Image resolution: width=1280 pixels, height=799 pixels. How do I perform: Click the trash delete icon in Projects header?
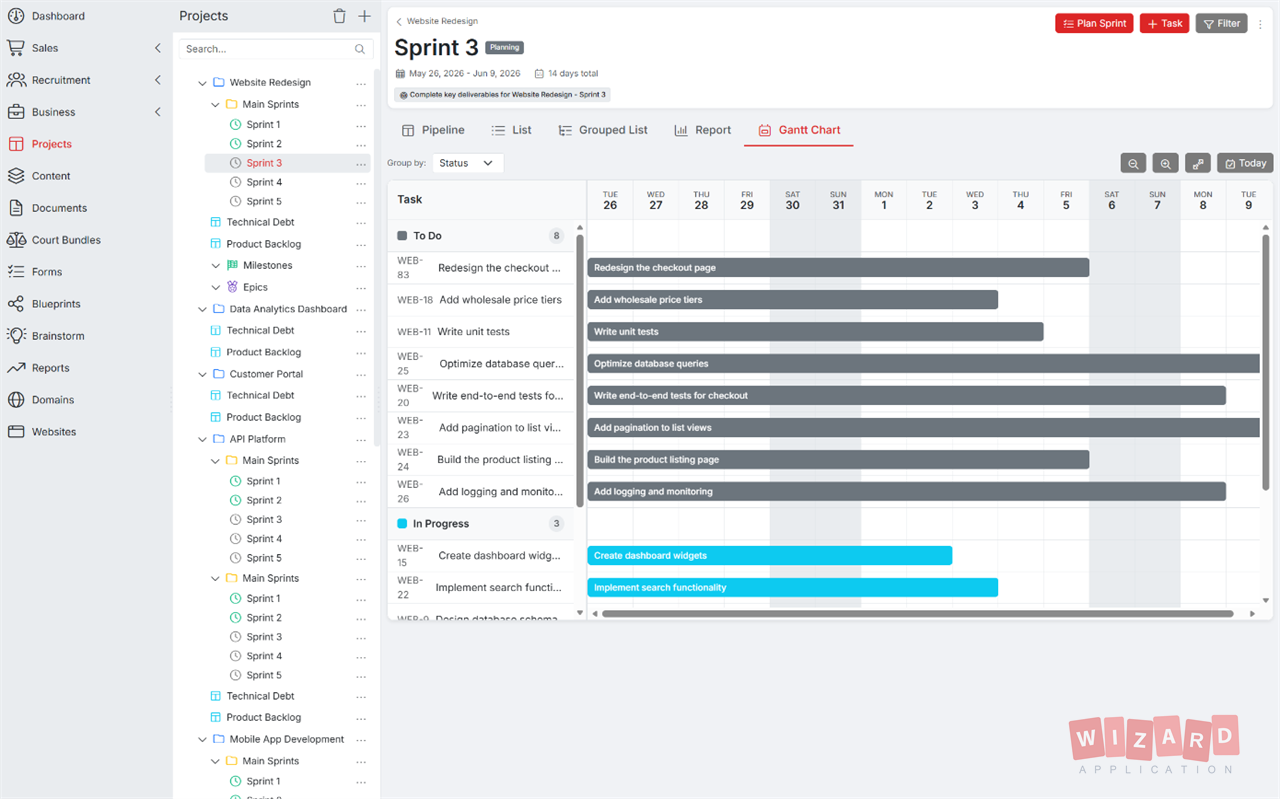pos(339,16)
